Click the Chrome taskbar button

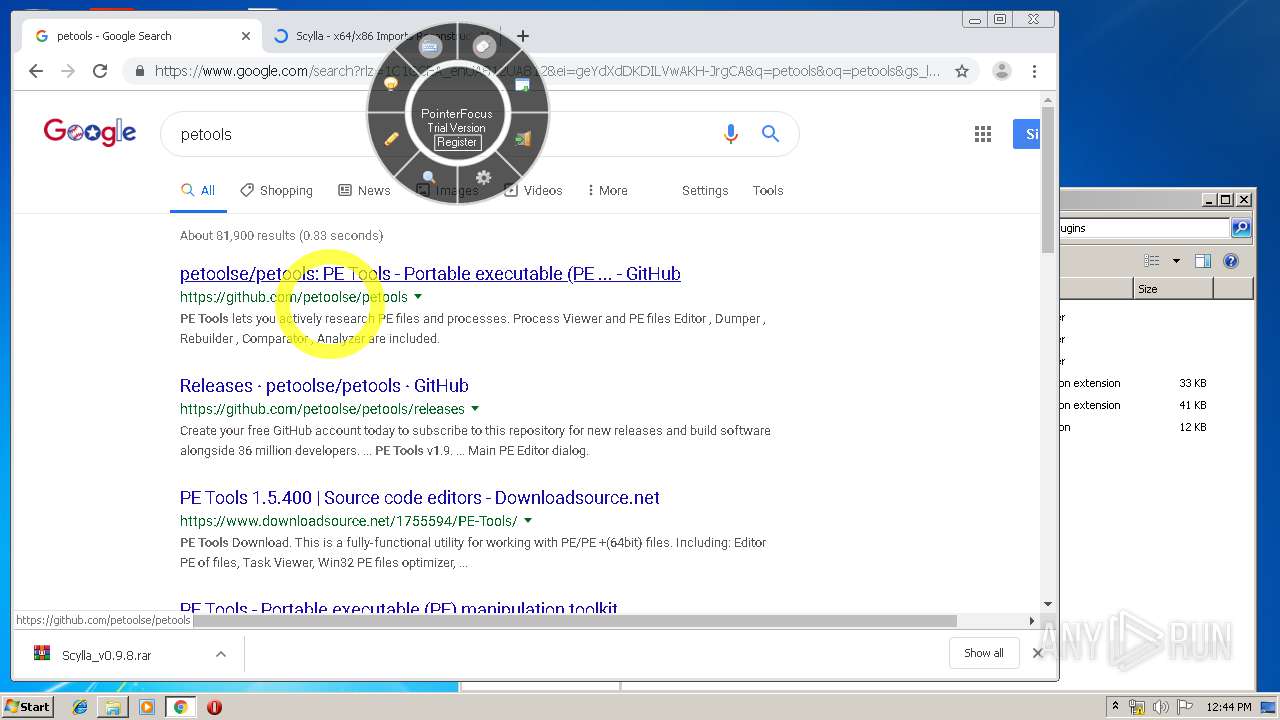click(x=180, y=707)
